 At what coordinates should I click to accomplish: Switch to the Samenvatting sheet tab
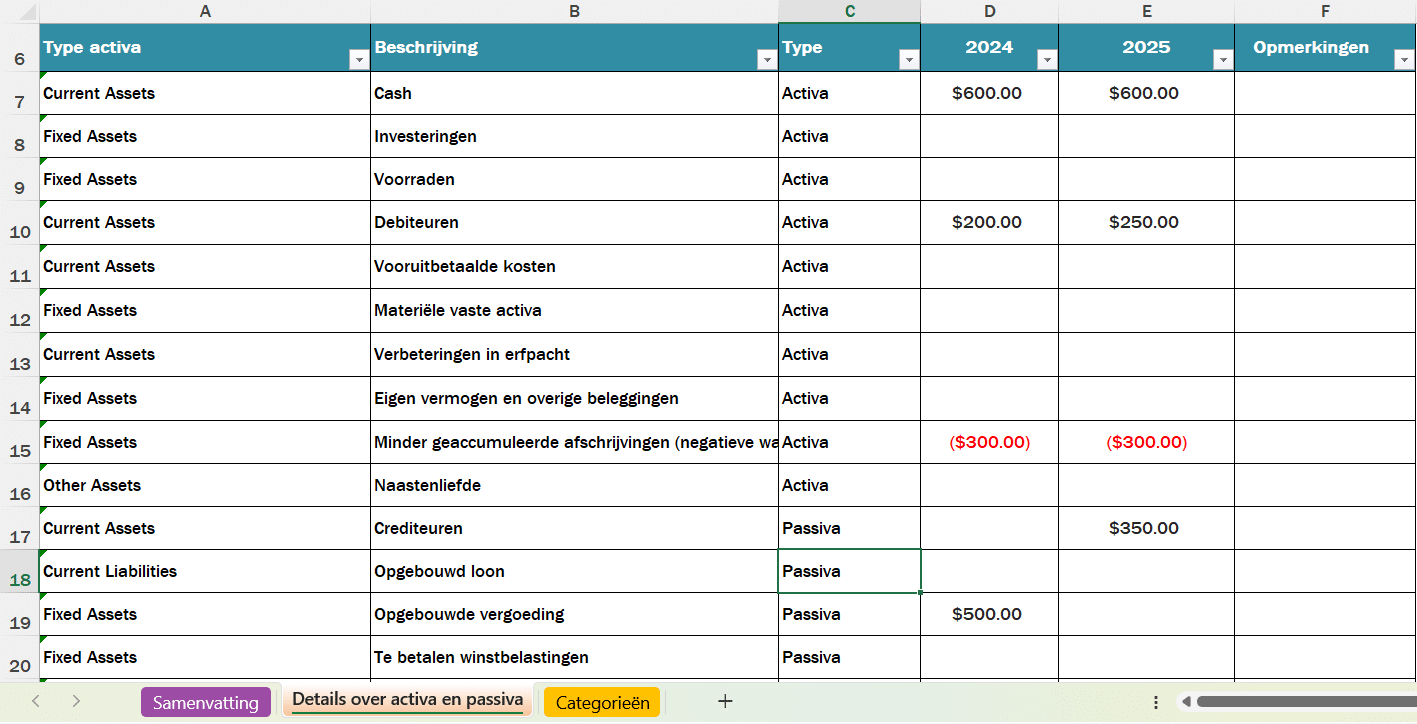pos(205,702)
